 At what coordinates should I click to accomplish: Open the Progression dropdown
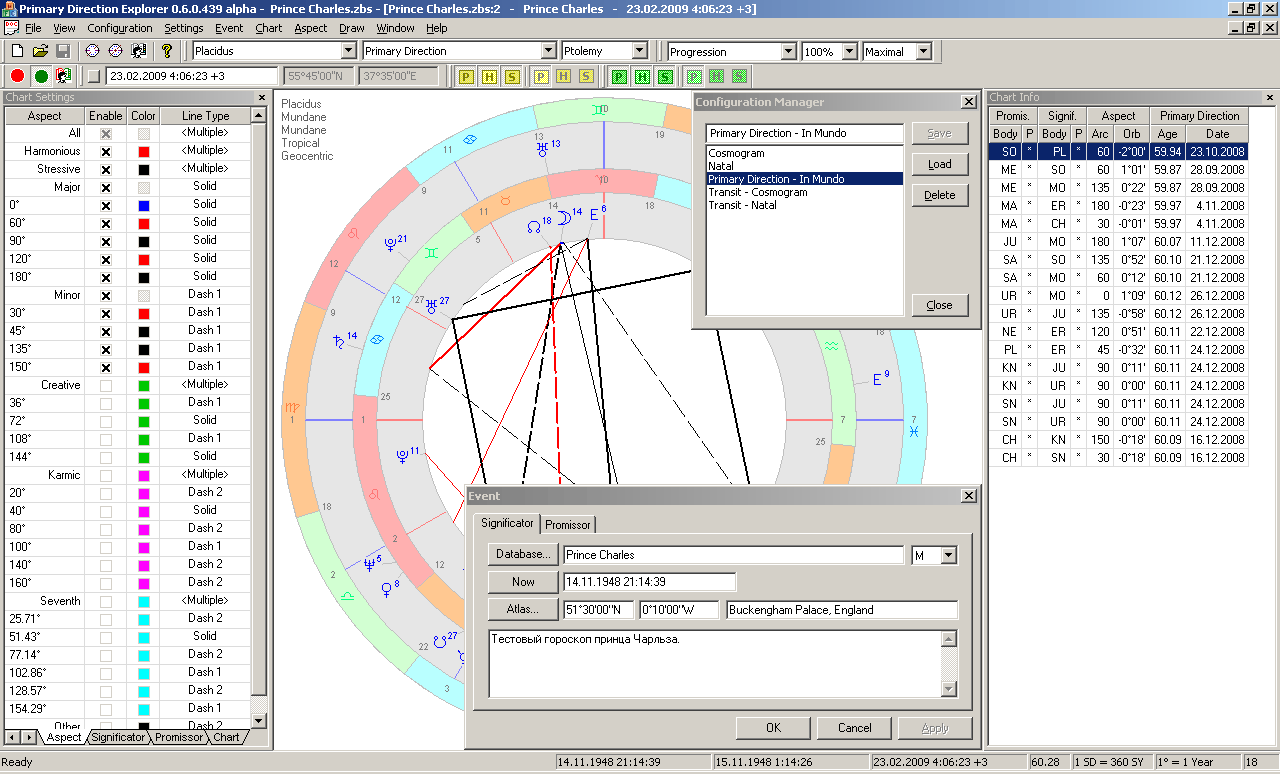tap(788, 51)
